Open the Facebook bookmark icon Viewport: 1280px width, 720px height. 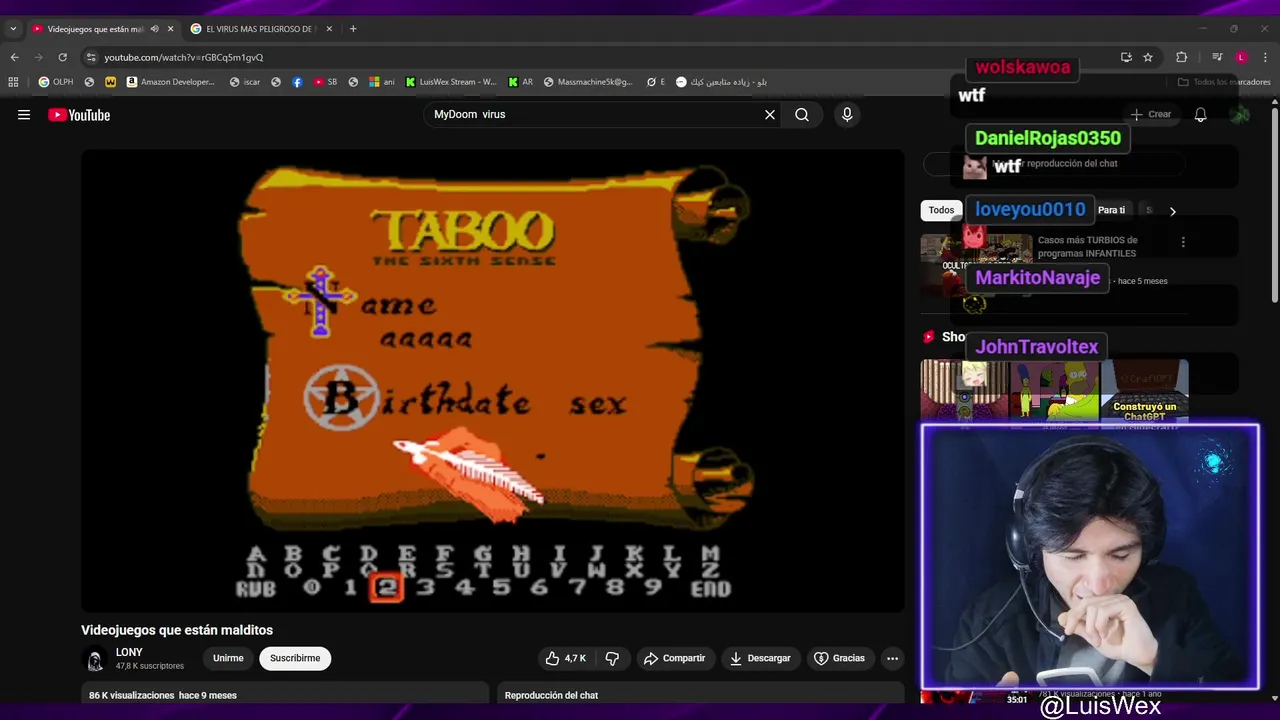(x=297, y=82)
